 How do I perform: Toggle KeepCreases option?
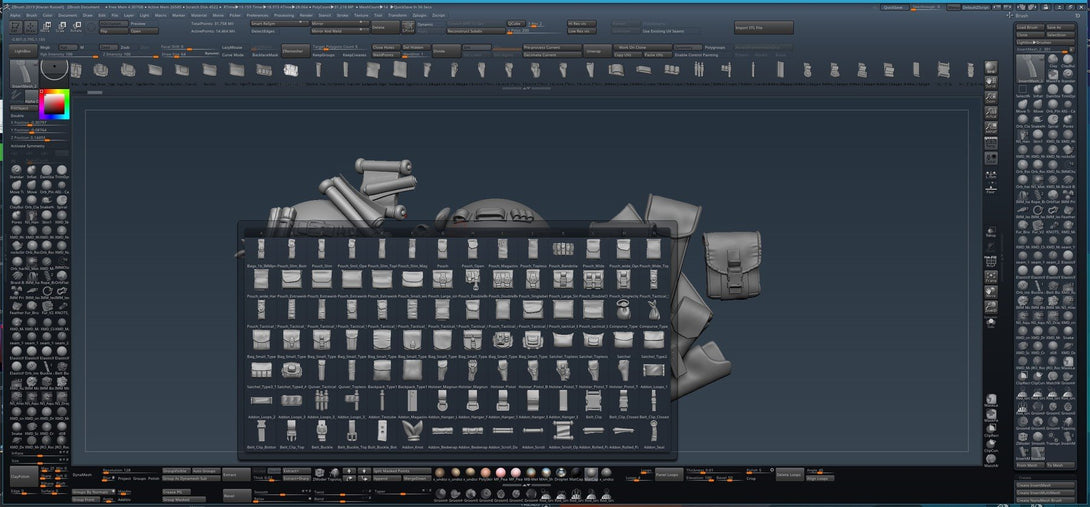[x=354, y=54]
